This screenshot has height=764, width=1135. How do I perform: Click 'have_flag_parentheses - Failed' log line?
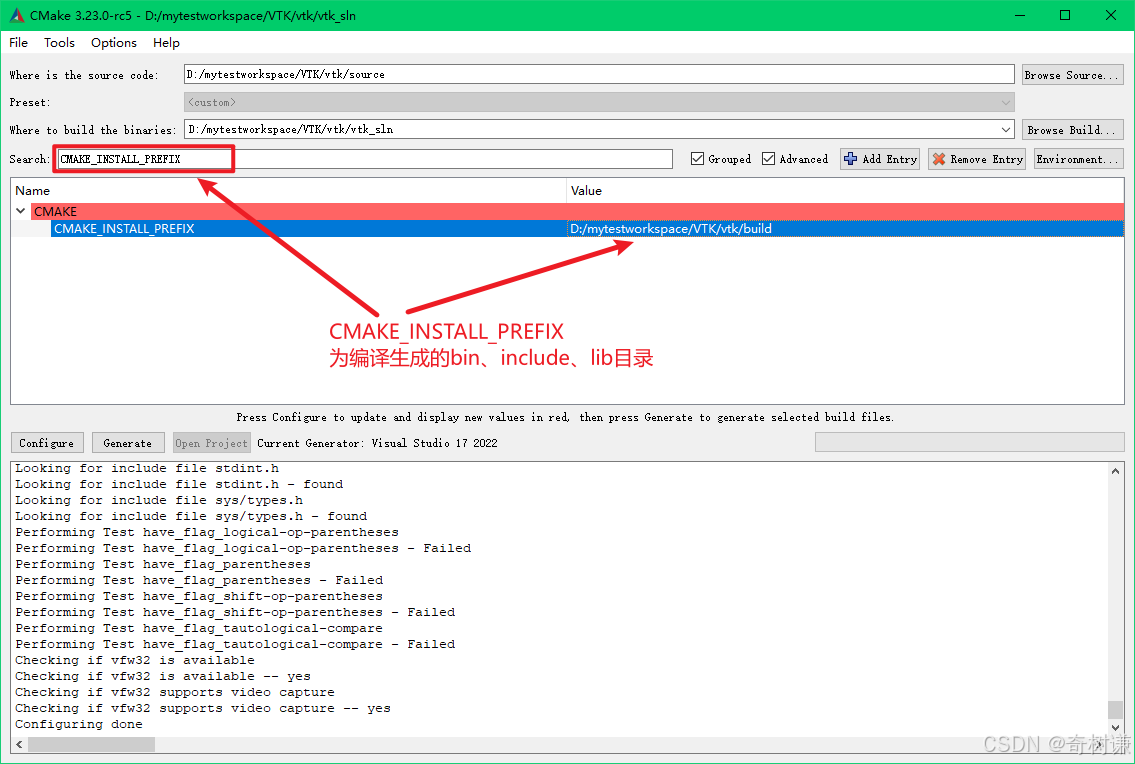coord(199,580)
